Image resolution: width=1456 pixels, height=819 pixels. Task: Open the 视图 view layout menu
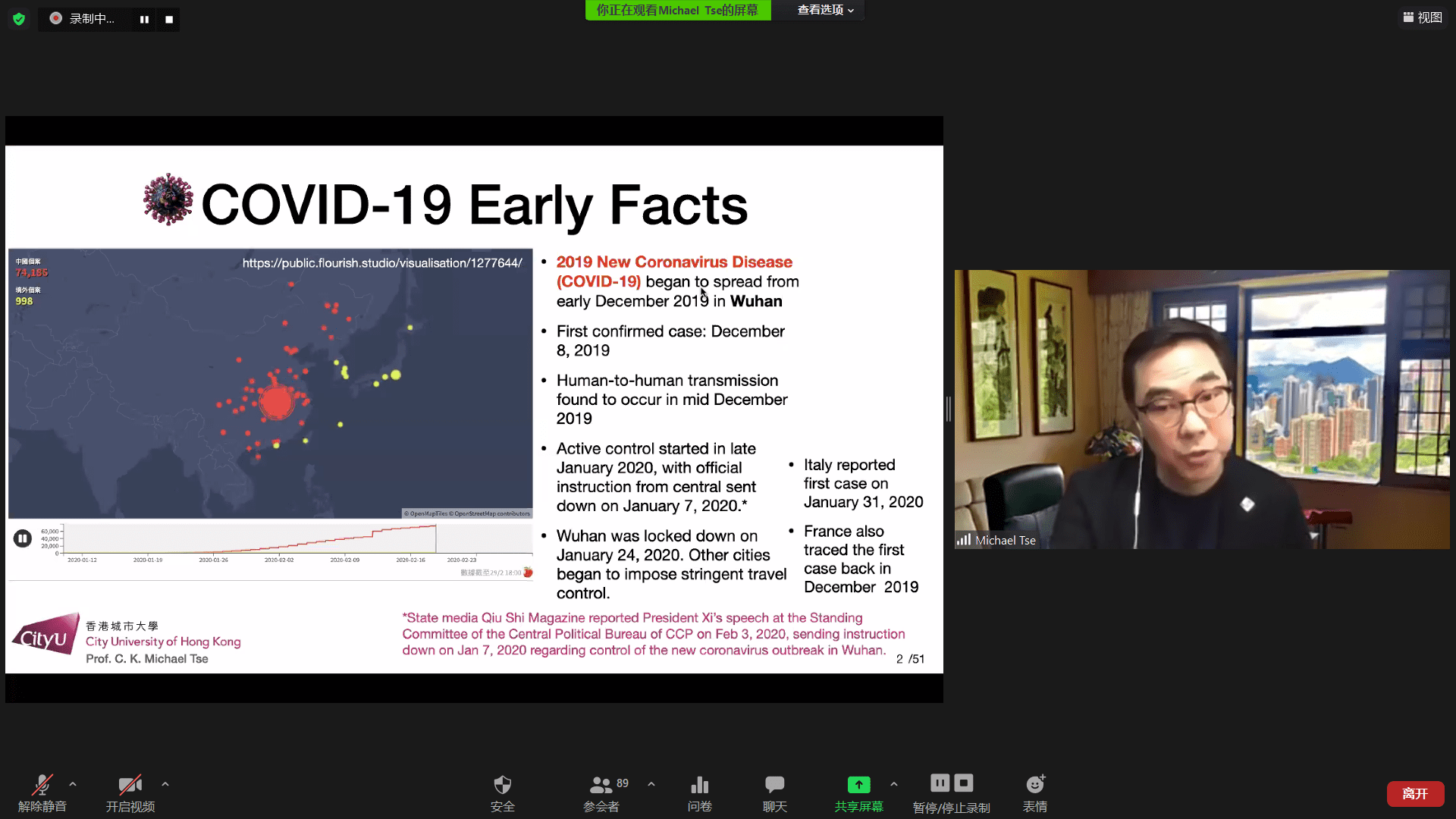1422,17
